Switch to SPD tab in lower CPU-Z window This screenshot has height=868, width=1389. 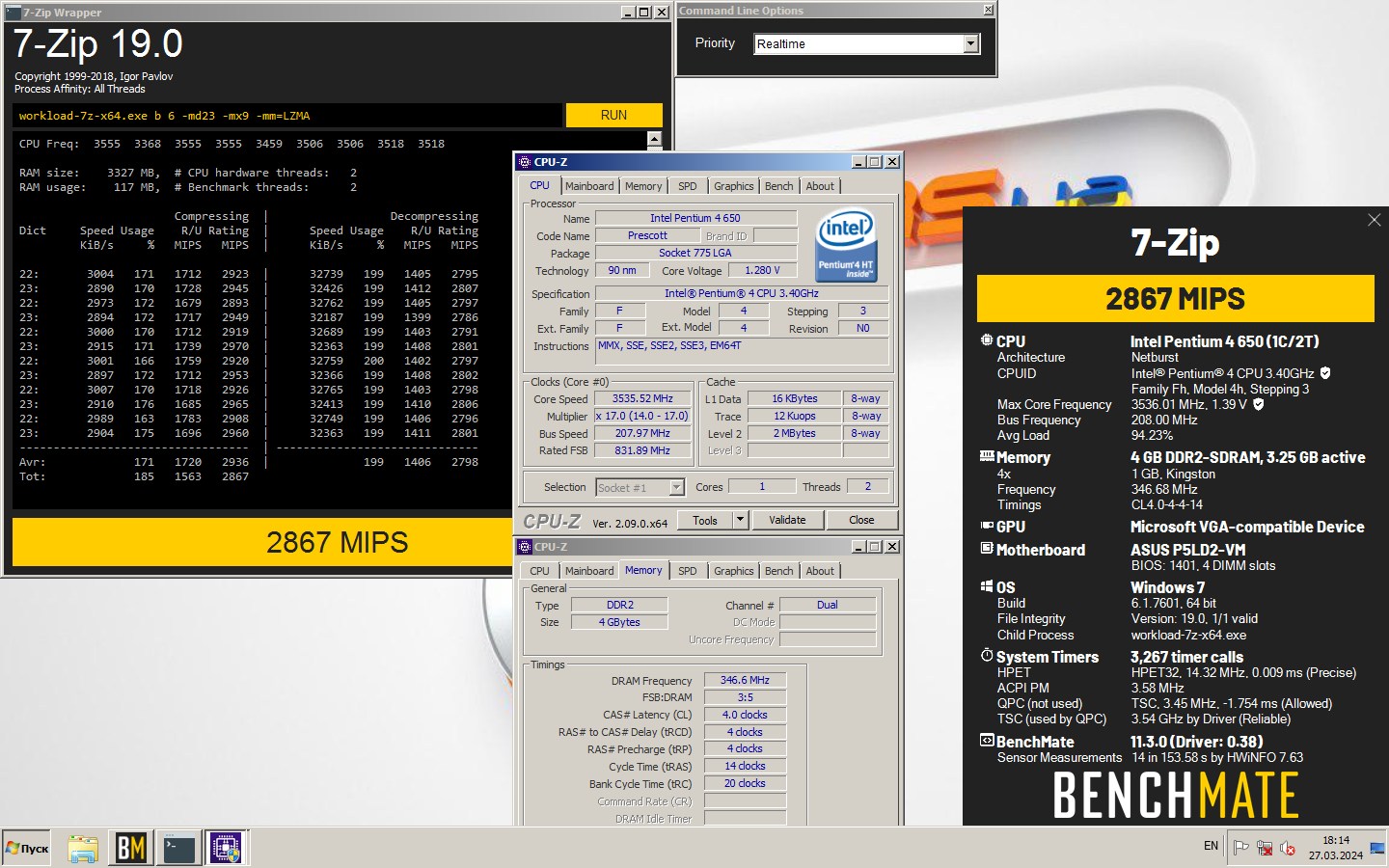687,571
